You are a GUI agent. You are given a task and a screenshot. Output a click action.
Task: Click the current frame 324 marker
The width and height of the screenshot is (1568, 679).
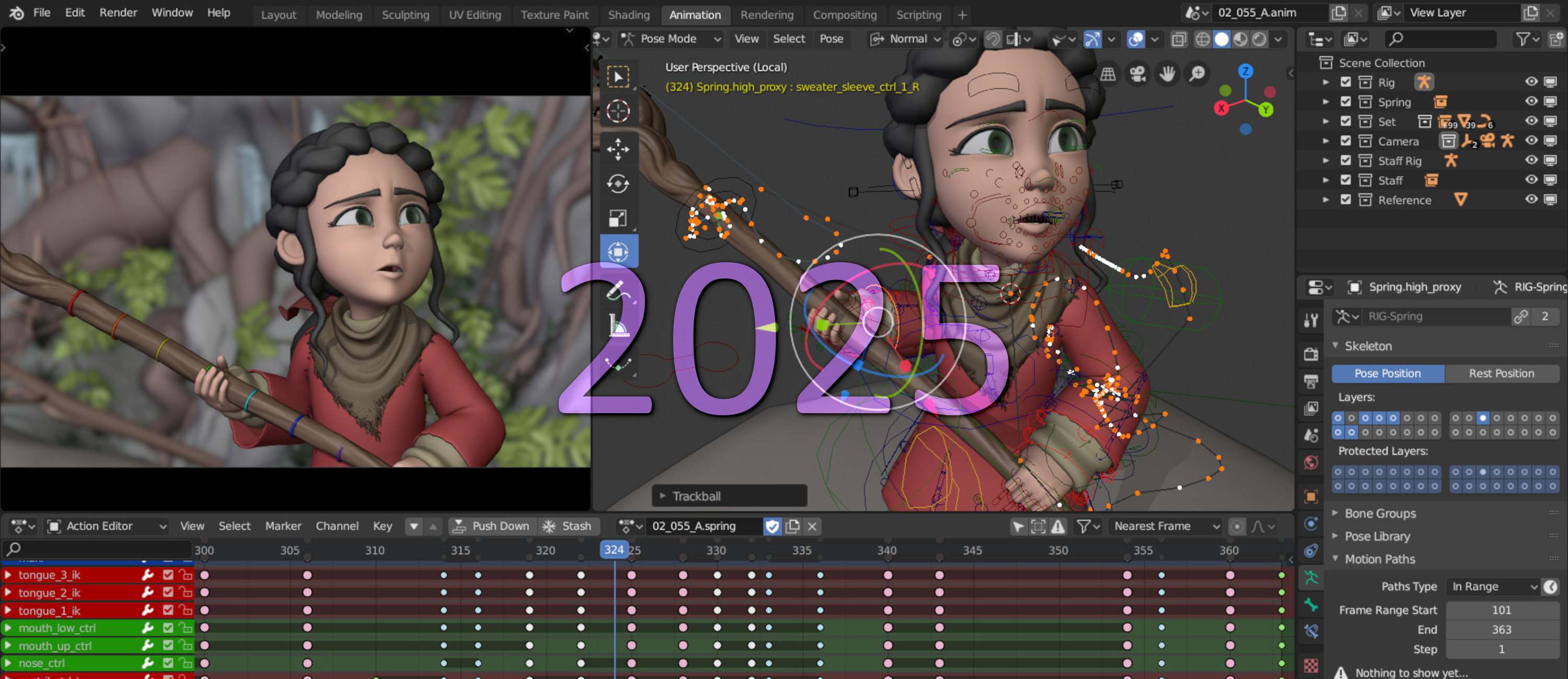(614, 550)
